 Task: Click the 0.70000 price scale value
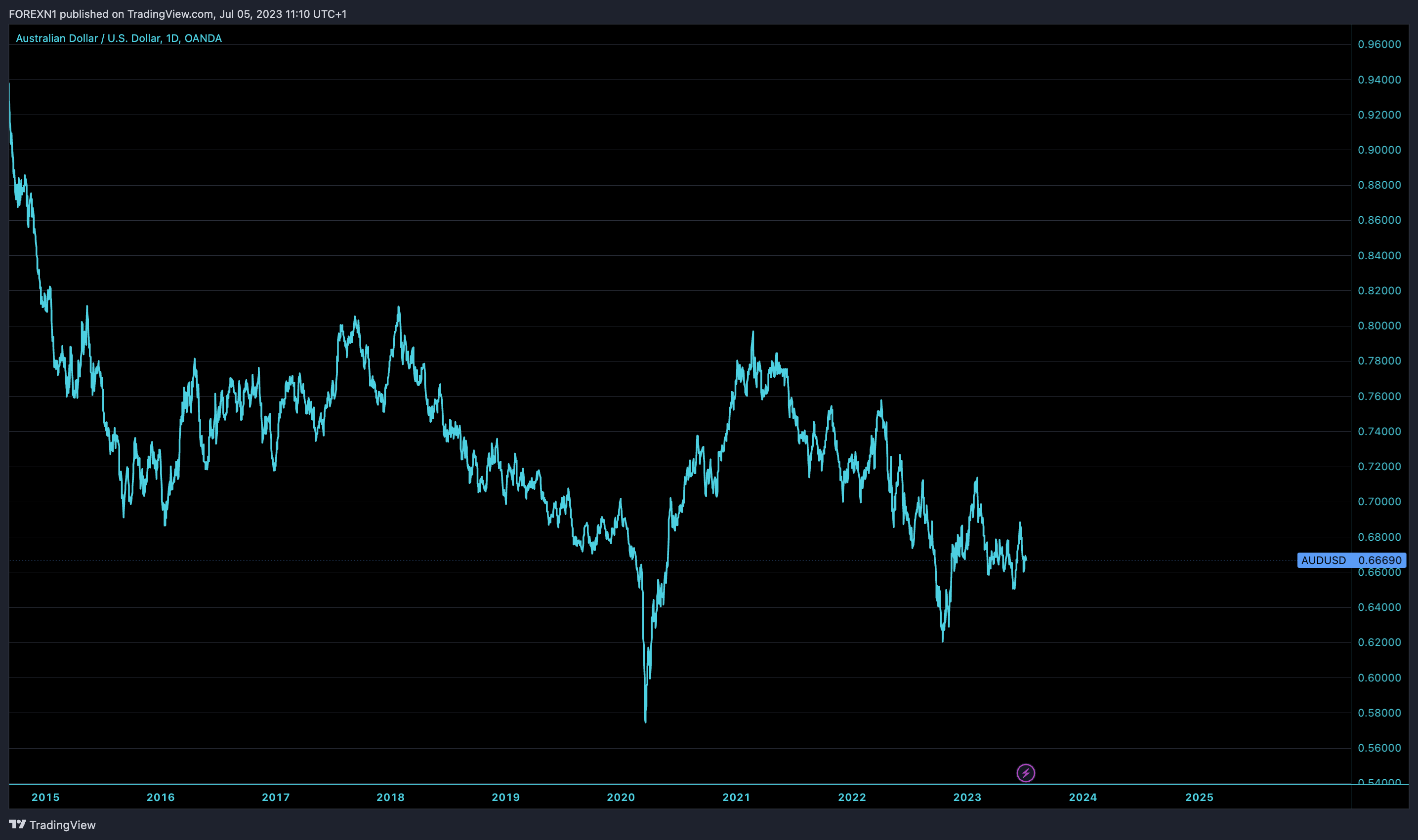(1379, 502)
